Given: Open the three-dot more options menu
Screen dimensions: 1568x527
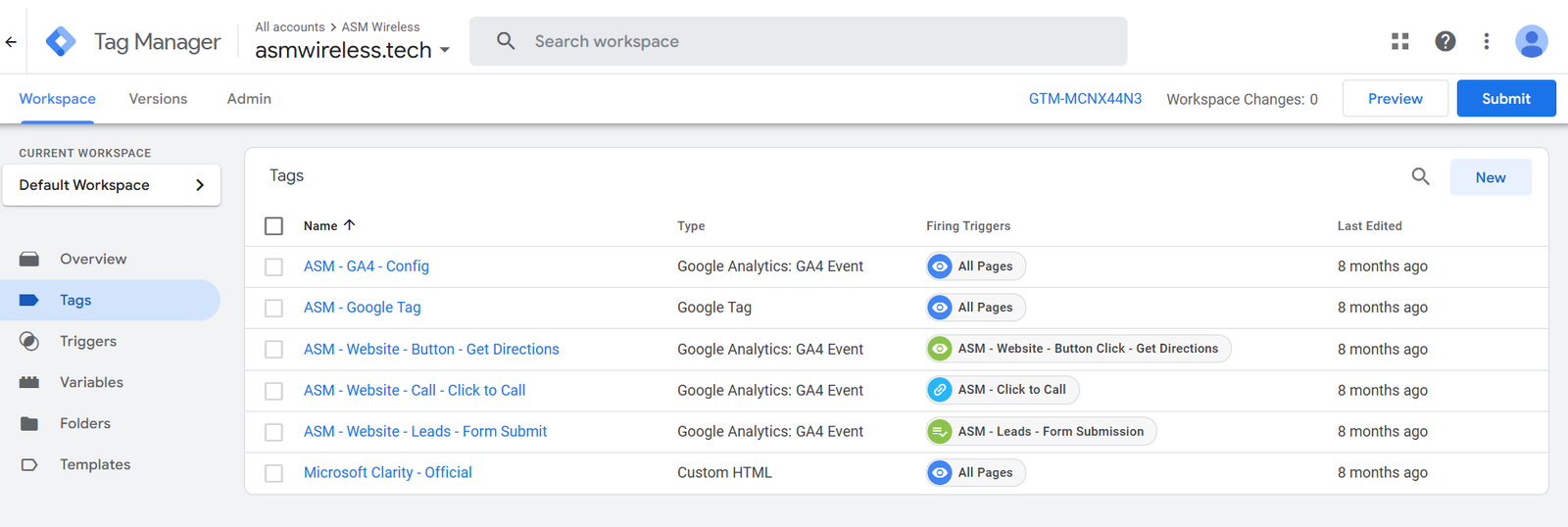Looking at the screenshot, I should (1487, 41).
